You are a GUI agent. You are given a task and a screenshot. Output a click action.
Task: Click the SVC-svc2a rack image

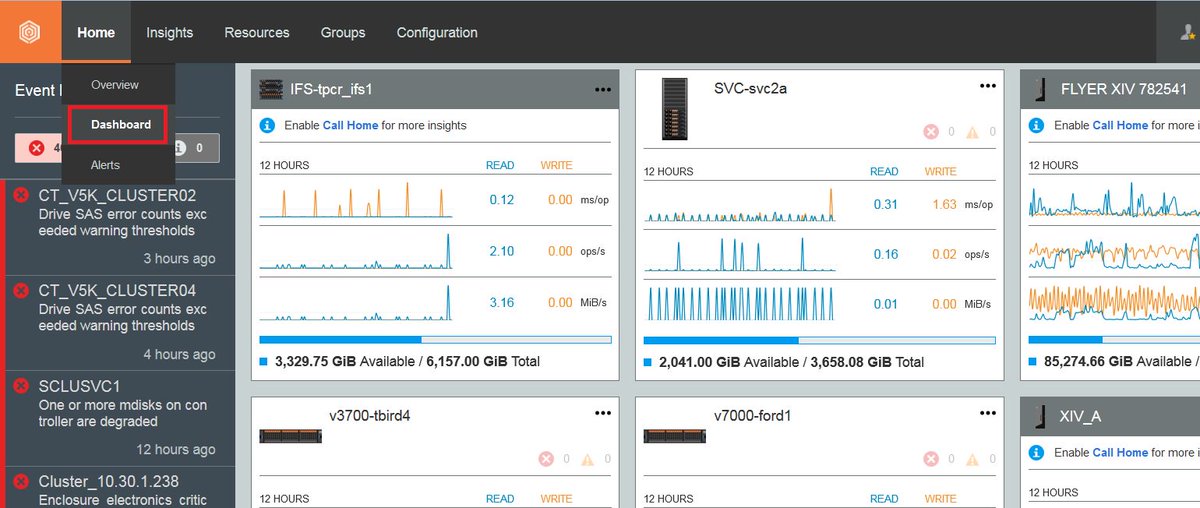tap(675, 108)
